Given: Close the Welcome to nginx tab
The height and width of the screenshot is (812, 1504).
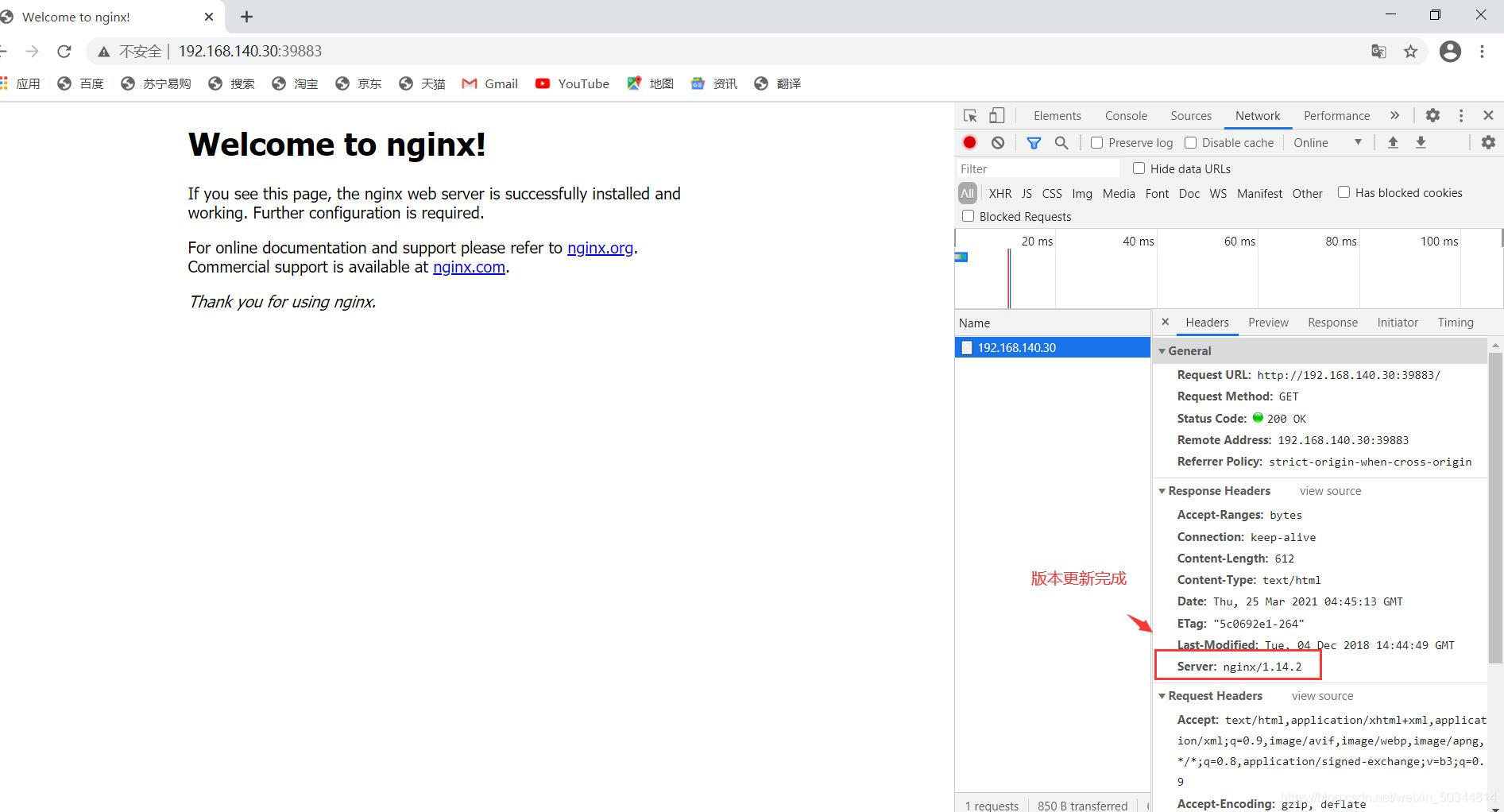Looking at the screenshot, I should [209, 17].
